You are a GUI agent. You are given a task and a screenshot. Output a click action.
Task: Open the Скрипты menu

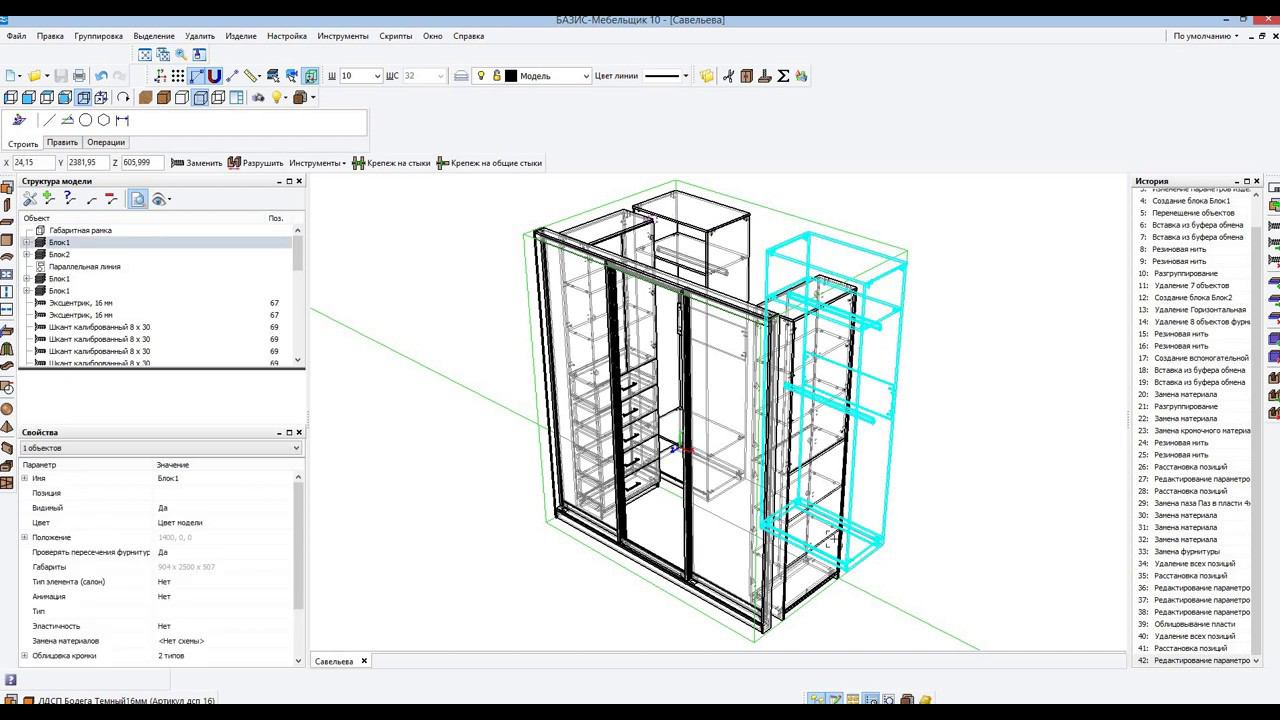pyautogui.click(x=395, y=36)
